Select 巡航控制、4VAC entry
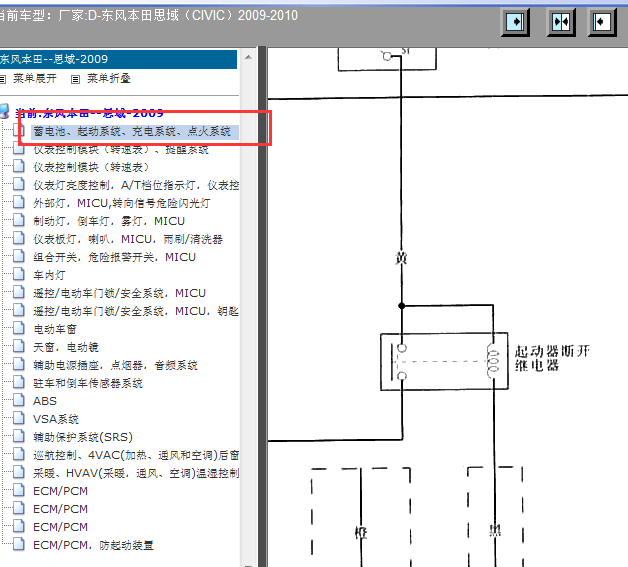 (136, 455)
